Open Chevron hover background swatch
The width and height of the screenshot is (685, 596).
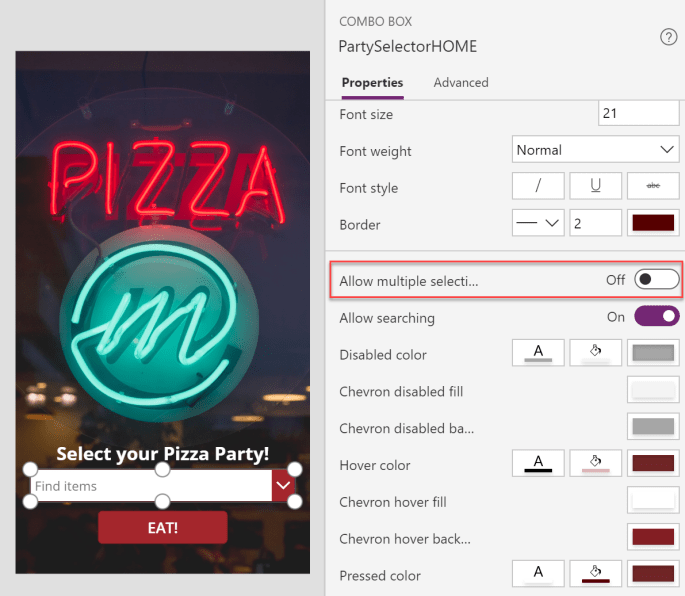point(653,537)
